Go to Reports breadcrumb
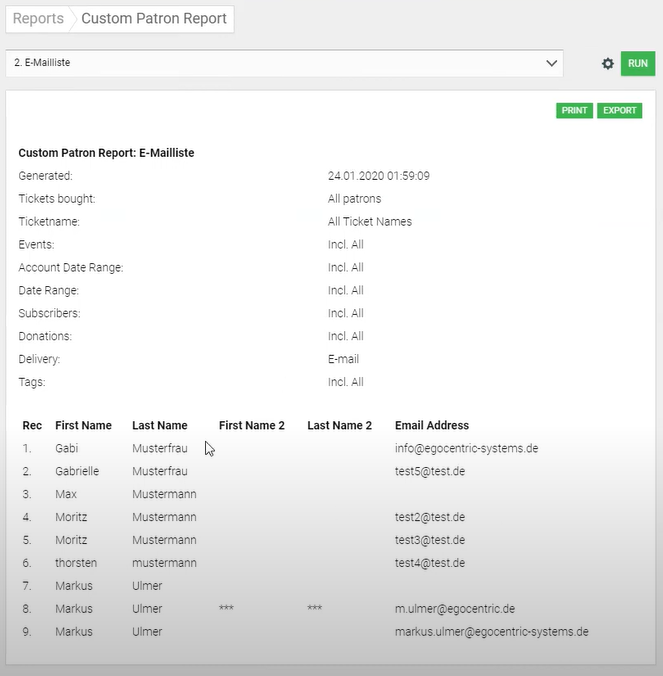 tap(38, 18)
